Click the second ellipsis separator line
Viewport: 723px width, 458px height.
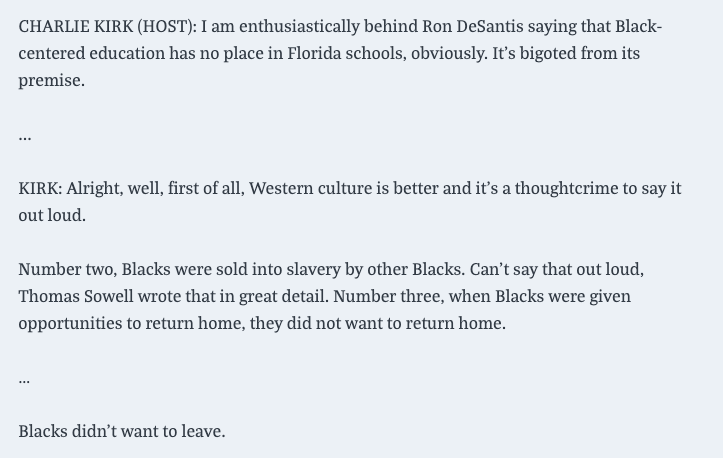25,378
